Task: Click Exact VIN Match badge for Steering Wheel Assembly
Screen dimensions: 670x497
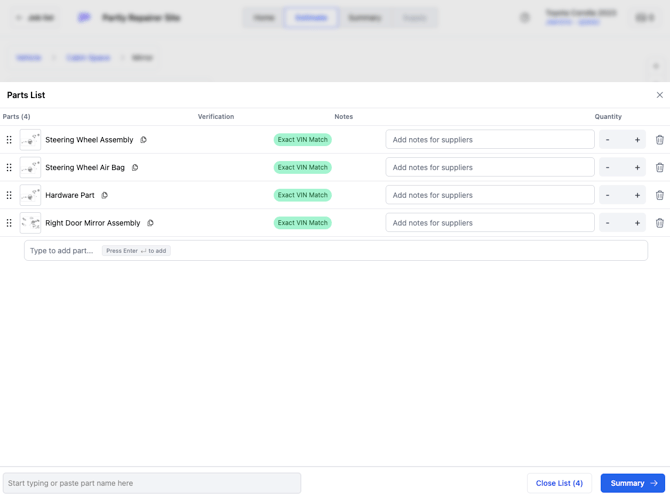Action: (x=303, y=140)
